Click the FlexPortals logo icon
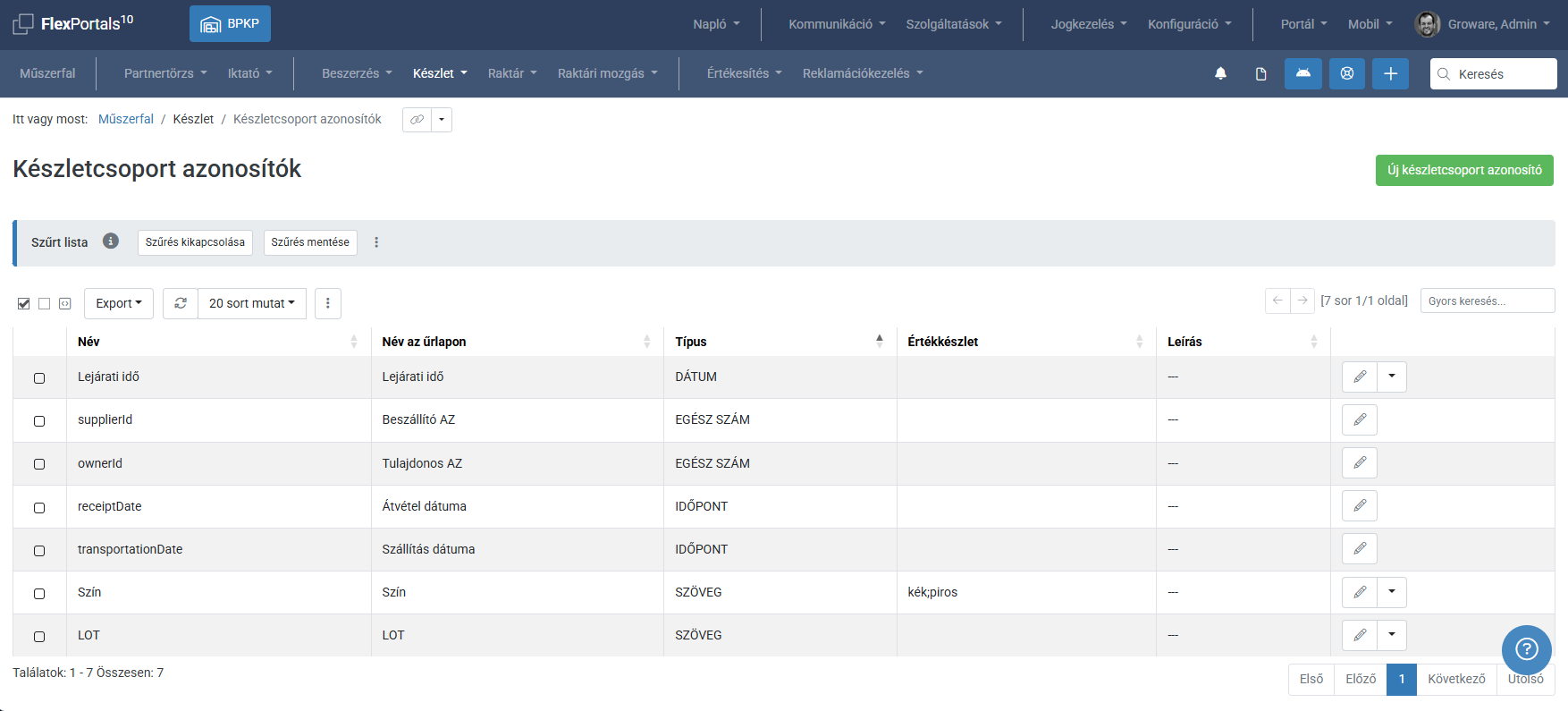Screen dimensions: 1568x711 point(23,24)
